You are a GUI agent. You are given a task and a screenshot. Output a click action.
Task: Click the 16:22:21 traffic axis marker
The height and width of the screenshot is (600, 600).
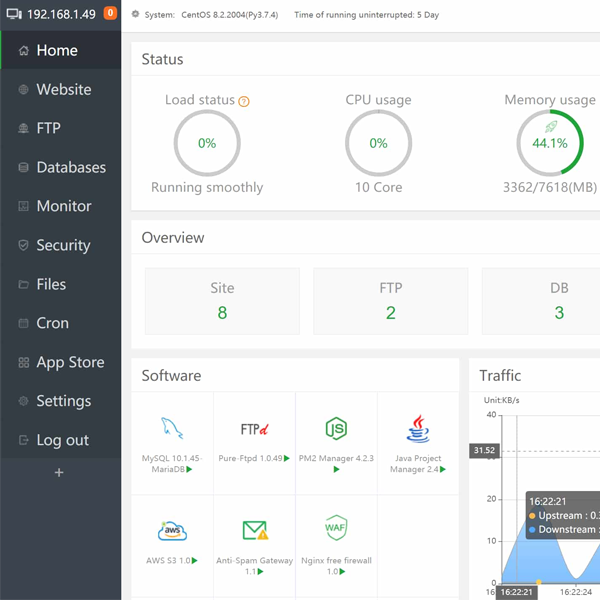pyautogui.click(x=517, y=592)
